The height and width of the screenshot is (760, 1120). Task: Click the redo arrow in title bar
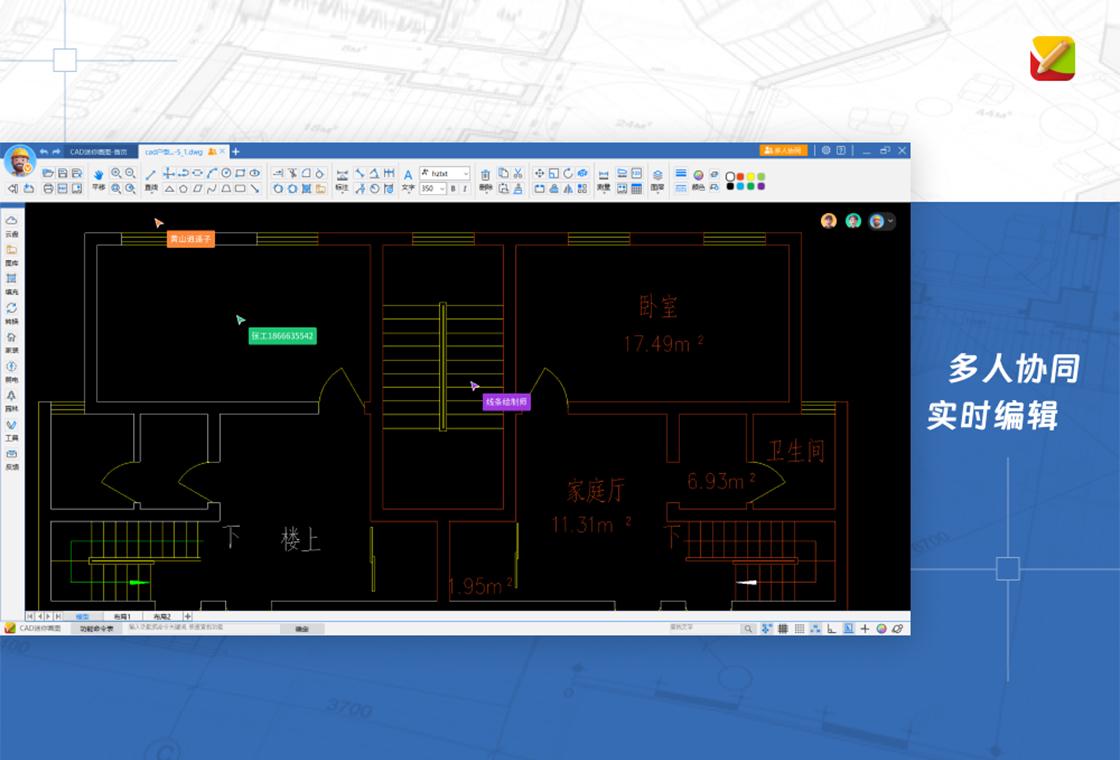pyautogui.click(x=56, y=151)
